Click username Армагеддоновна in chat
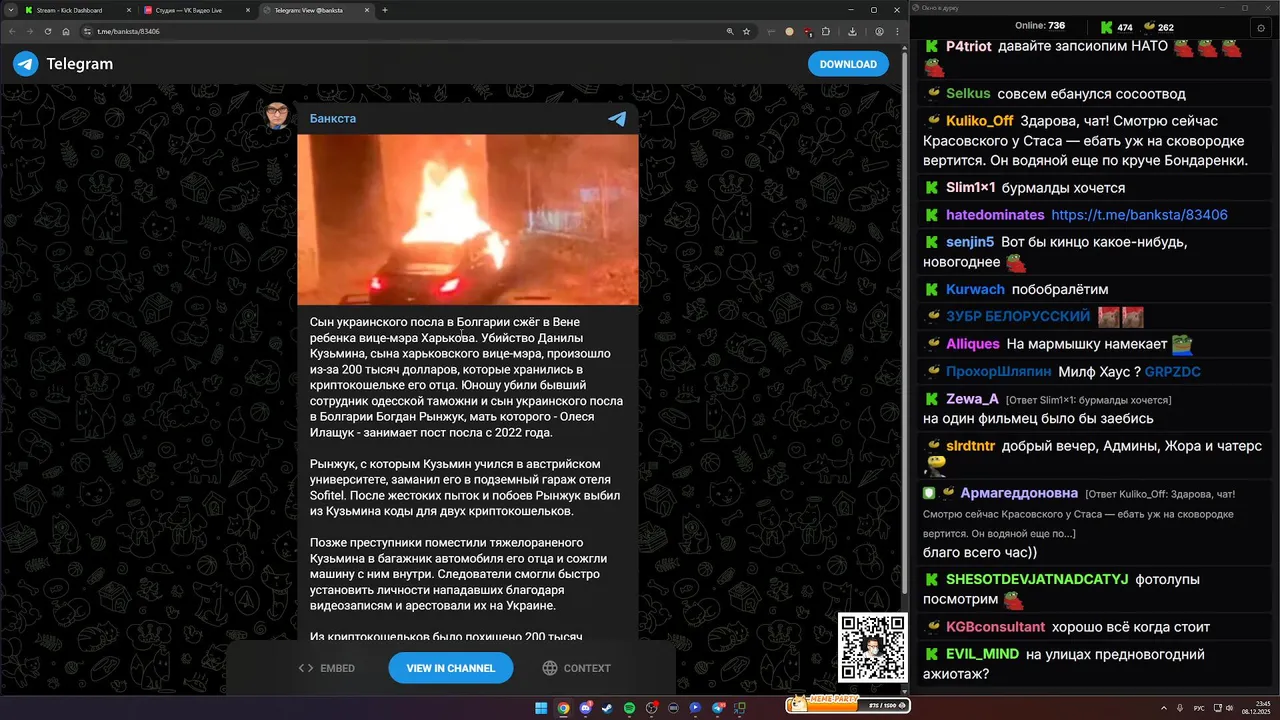 [1019, 493]
